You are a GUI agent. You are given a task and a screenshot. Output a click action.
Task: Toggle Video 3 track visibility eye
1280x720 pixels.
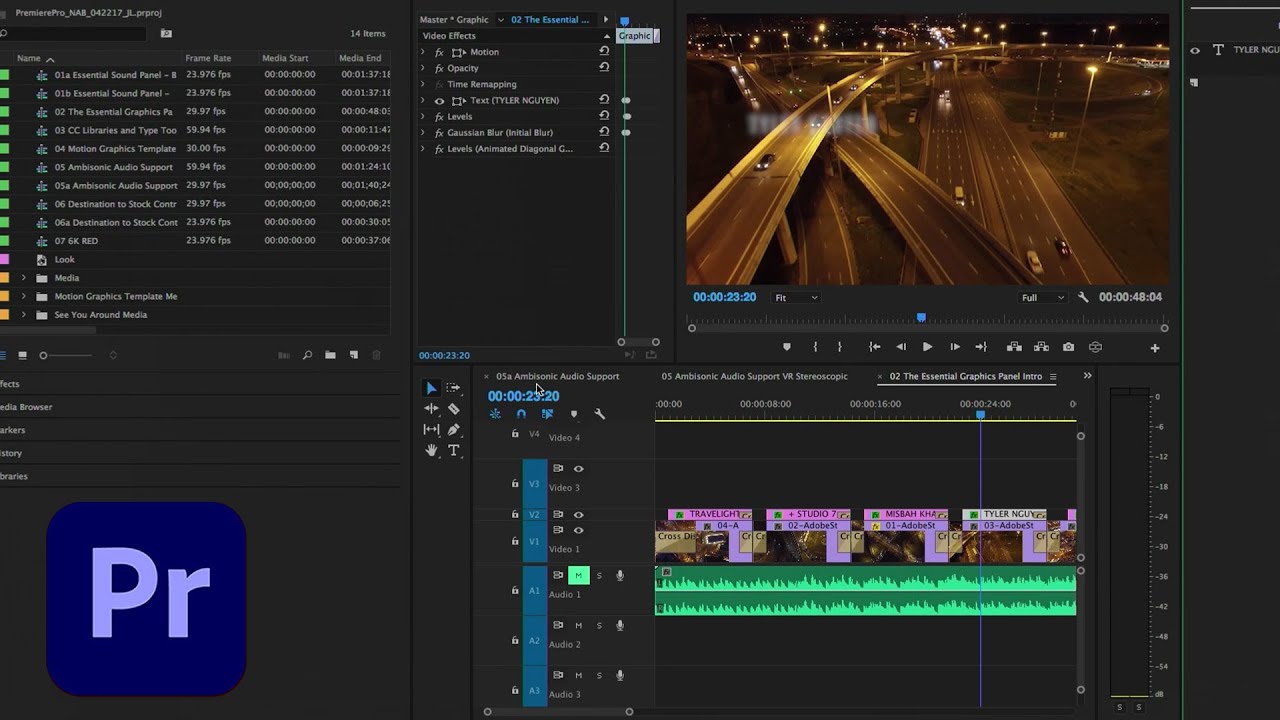coord(578,468)
